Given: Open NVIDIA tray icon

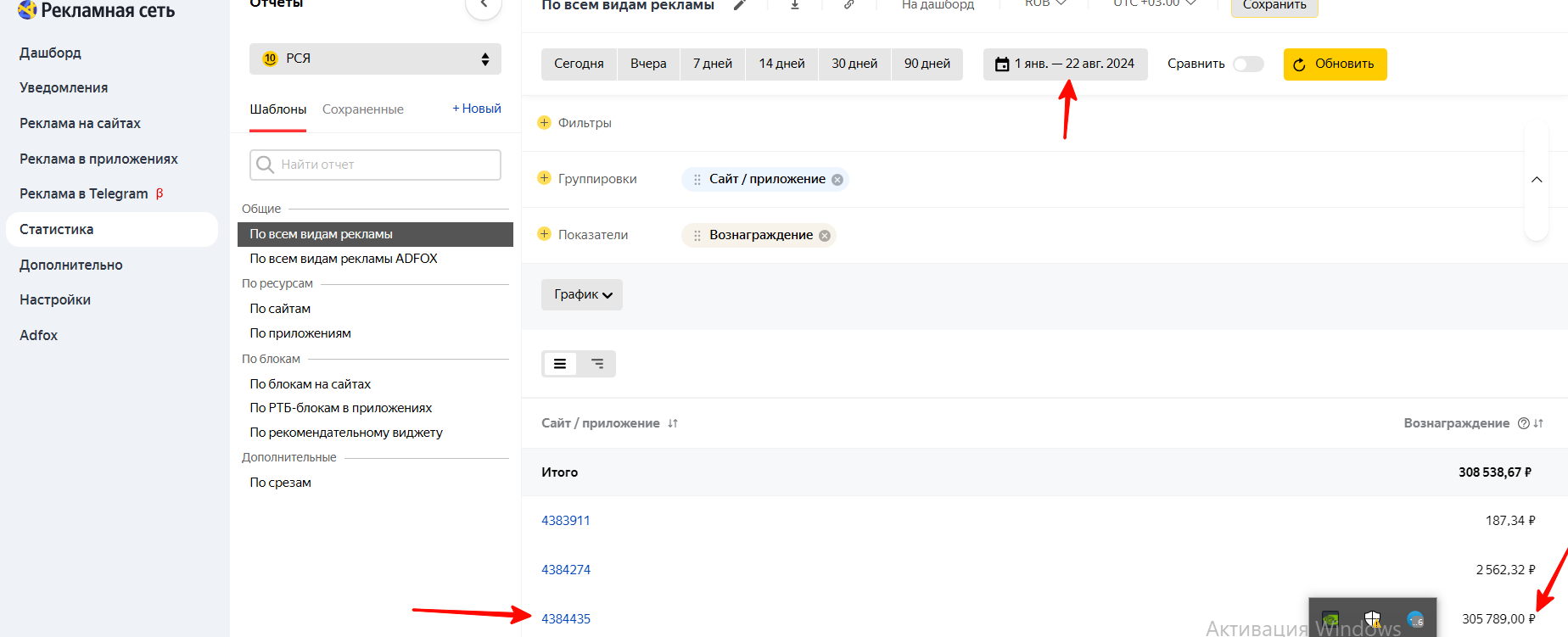Looking at the screenshot, I should 1330,619.
